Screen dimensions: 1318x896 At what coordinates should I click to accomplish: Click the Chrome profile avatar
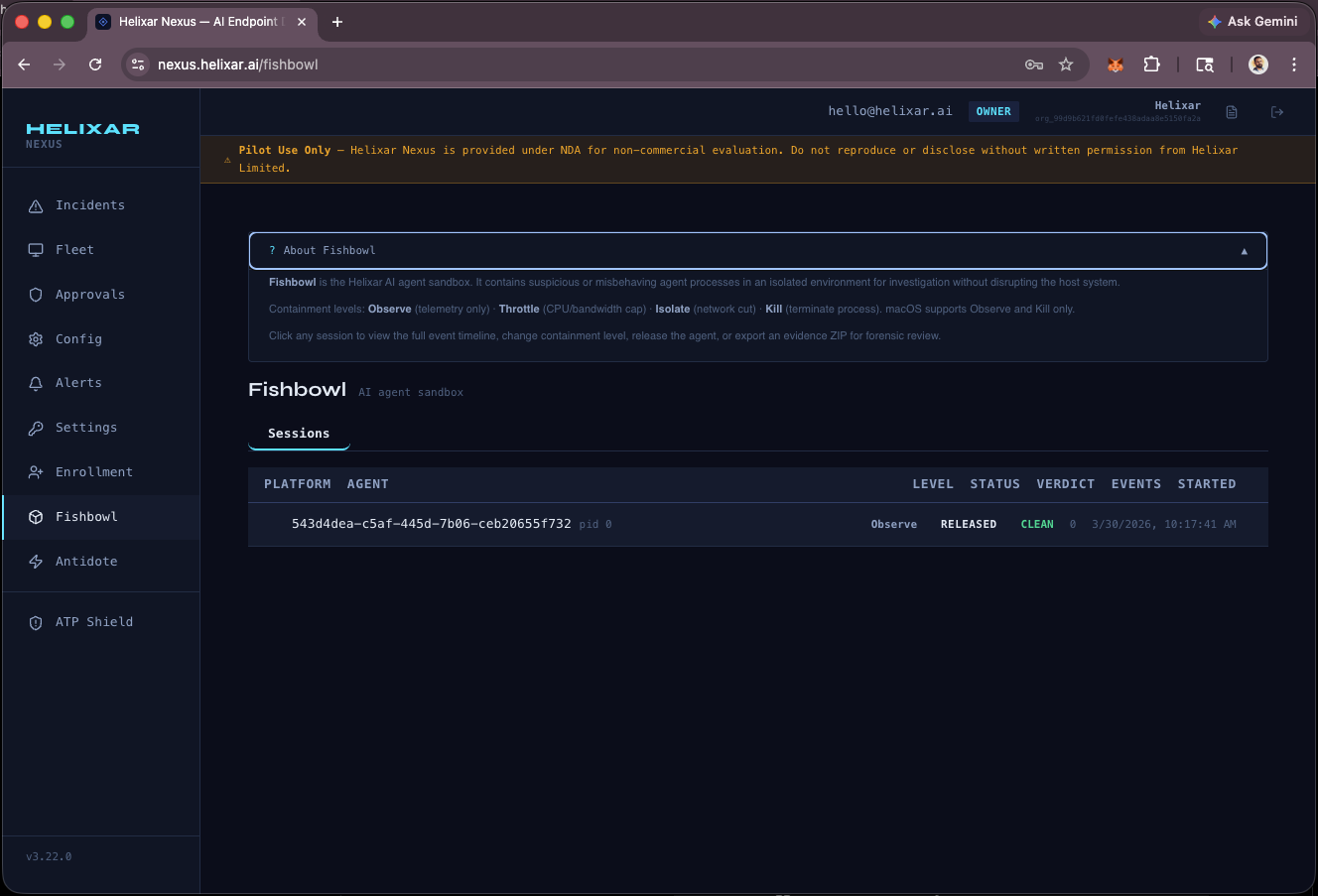point(1258,64)
